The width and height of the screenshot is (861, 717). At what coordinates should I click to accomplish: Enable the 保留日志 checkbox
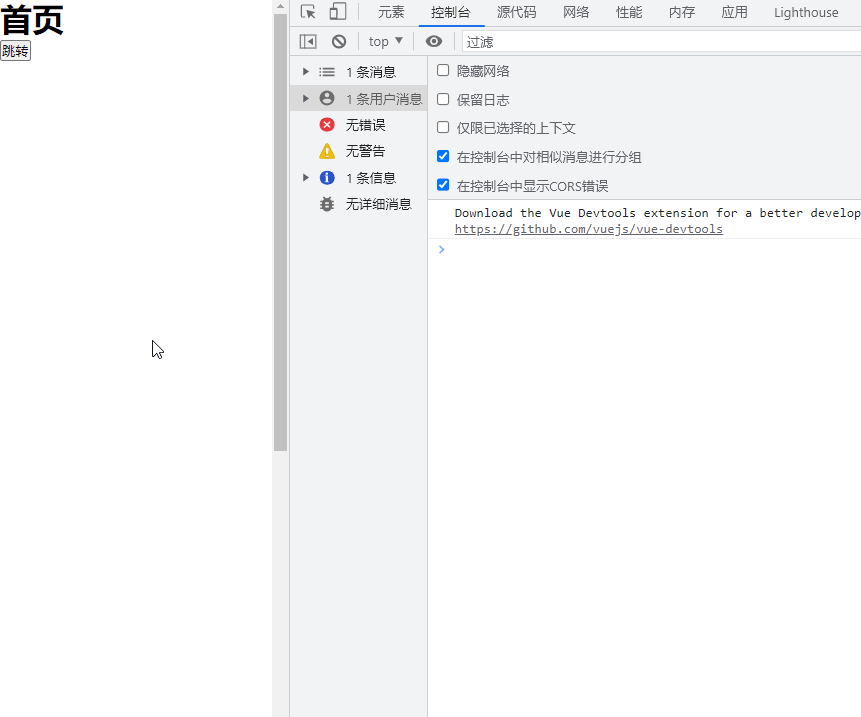[x=443, y=99]
